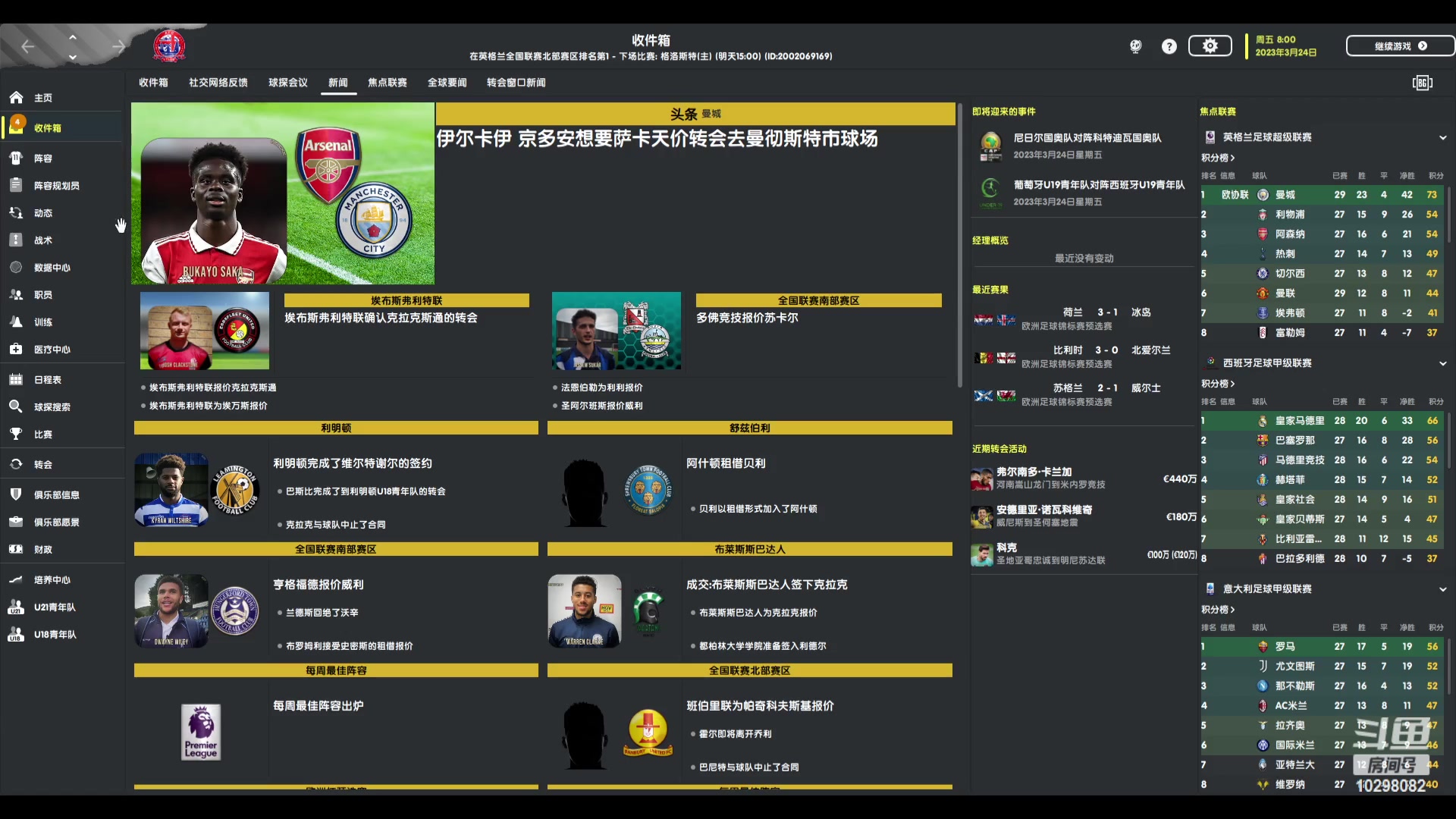This screenshot has width=1456, height=819.
Task: Open news 多佛竞技报价苏卡尔
Action: point(747,318)
